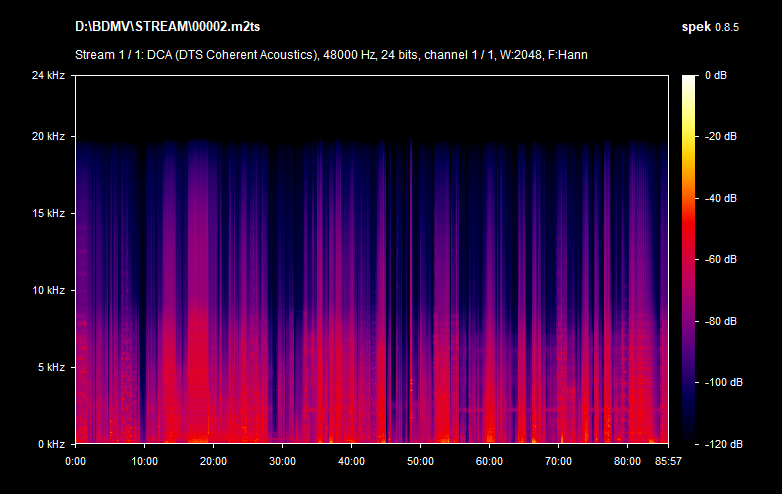Click the 5 kHz frequency axis label
The width and height of the screenshot is (782, 494).
pyautogui.click(x=52, y=367)
